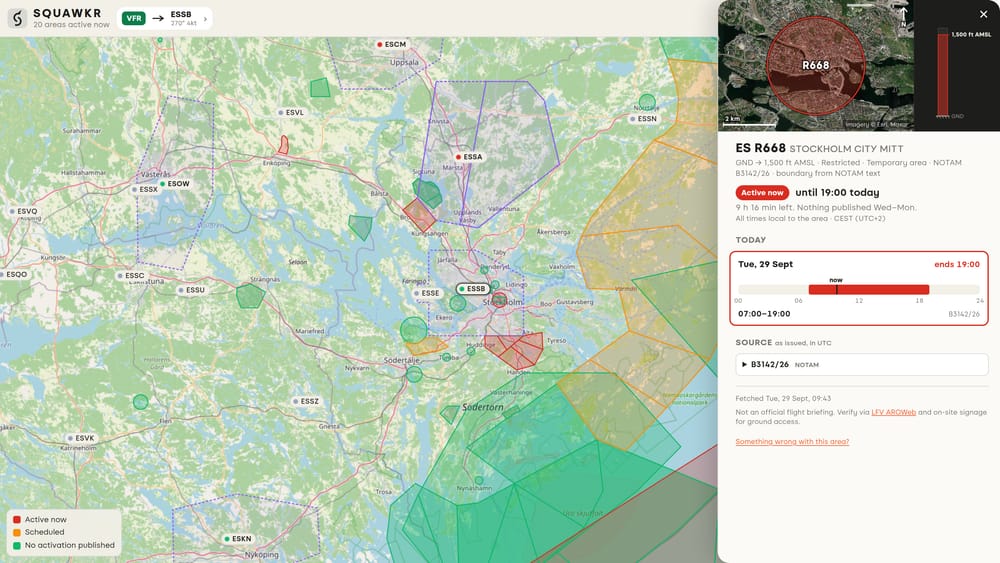Open the ESSB airport weather chevron
Screen dimensions: 1000x563
(205, 18)
